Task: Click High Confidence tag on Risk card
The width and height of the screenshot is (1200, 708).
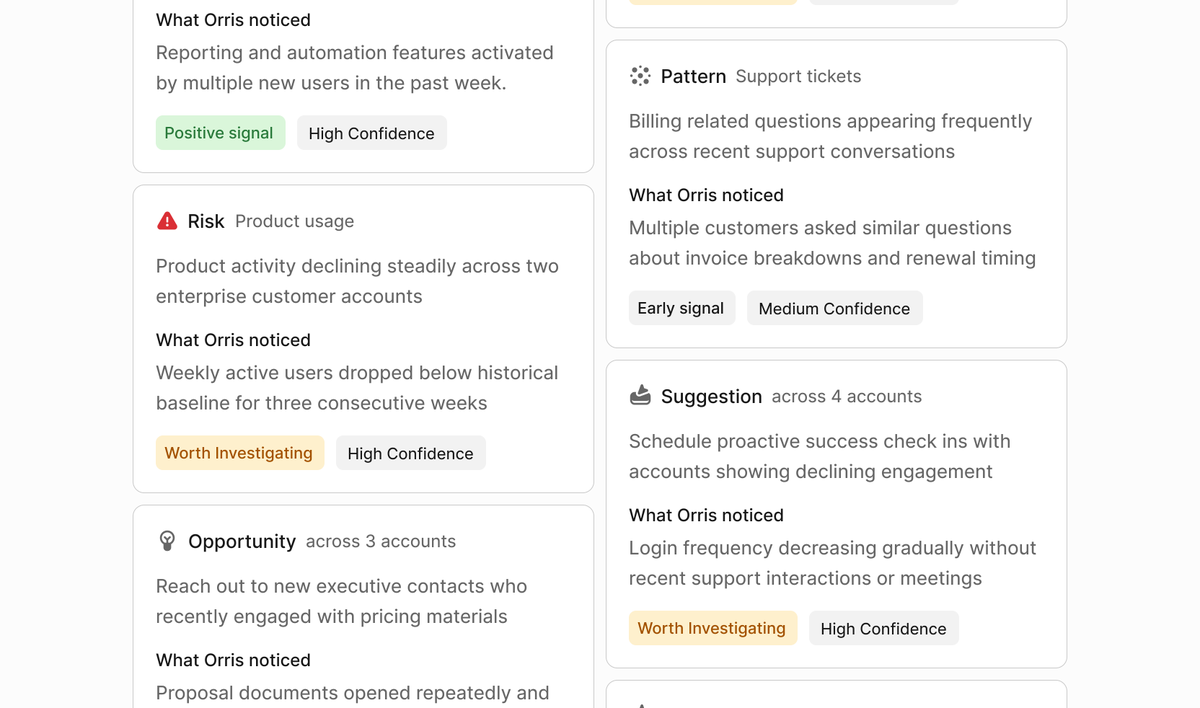Action: pos(410,453)
